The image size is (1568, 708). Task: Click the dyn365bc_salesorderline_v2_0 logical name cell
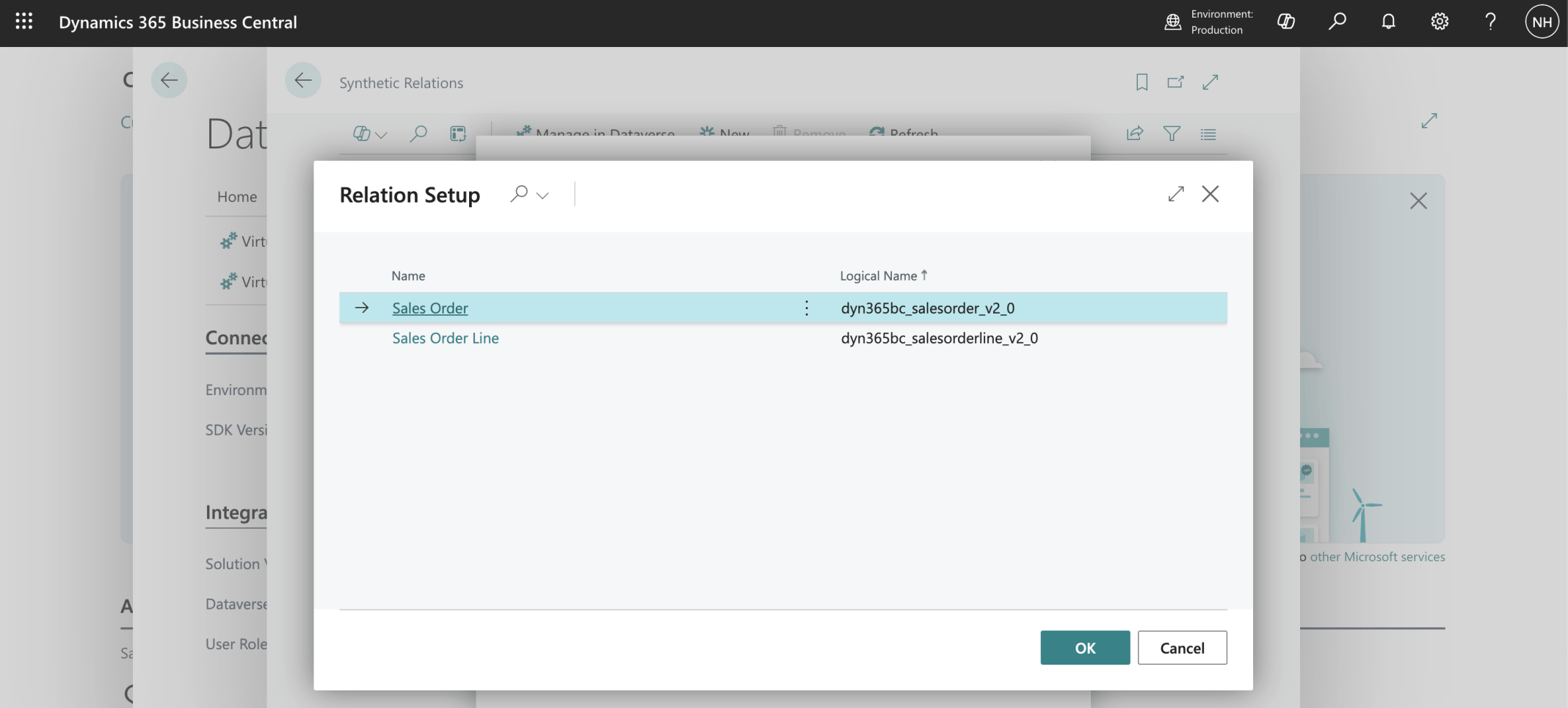940,339
